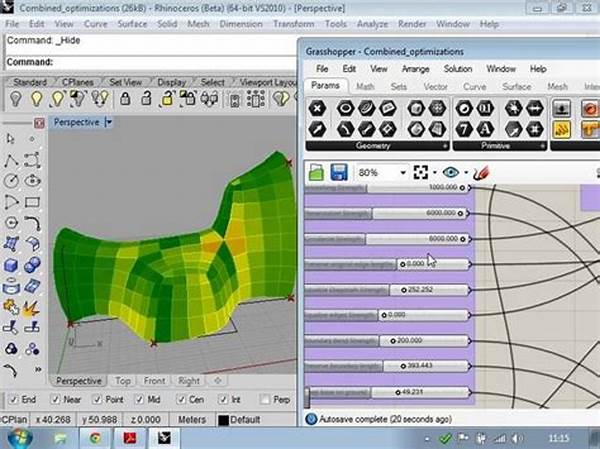Click the Explode tool icon
The height and width of the screenshot is (449, 600).
click(x=31, y=307)
